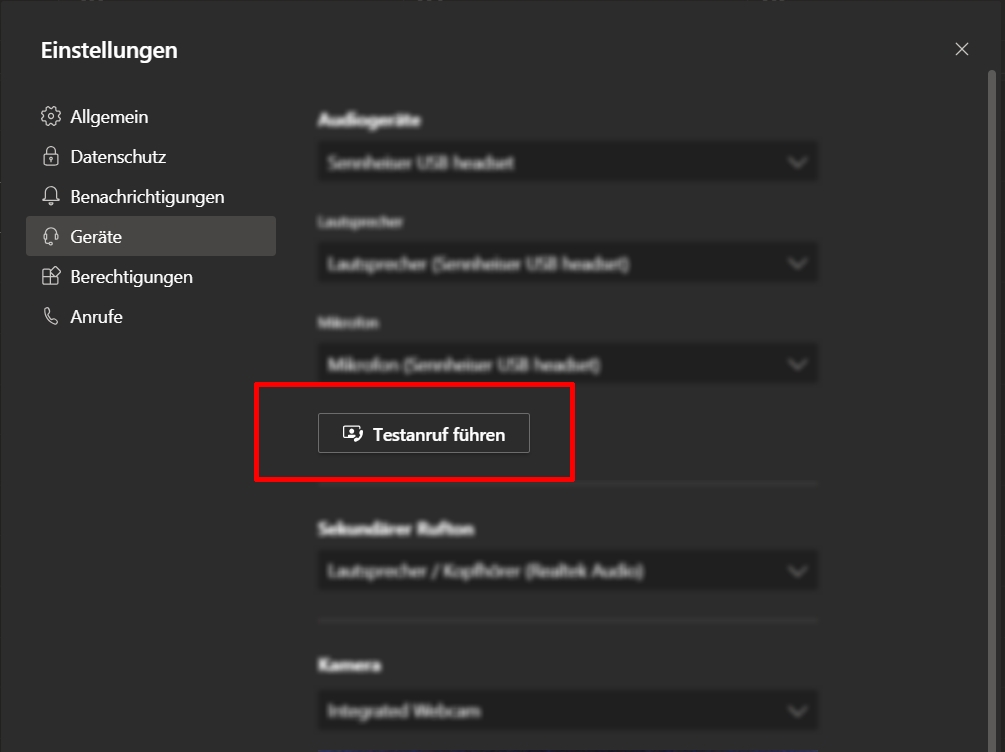Click the settings dialog vertical scrollbar
Viewport: 1005px width, 752px height.
click(x=992, y=410)
